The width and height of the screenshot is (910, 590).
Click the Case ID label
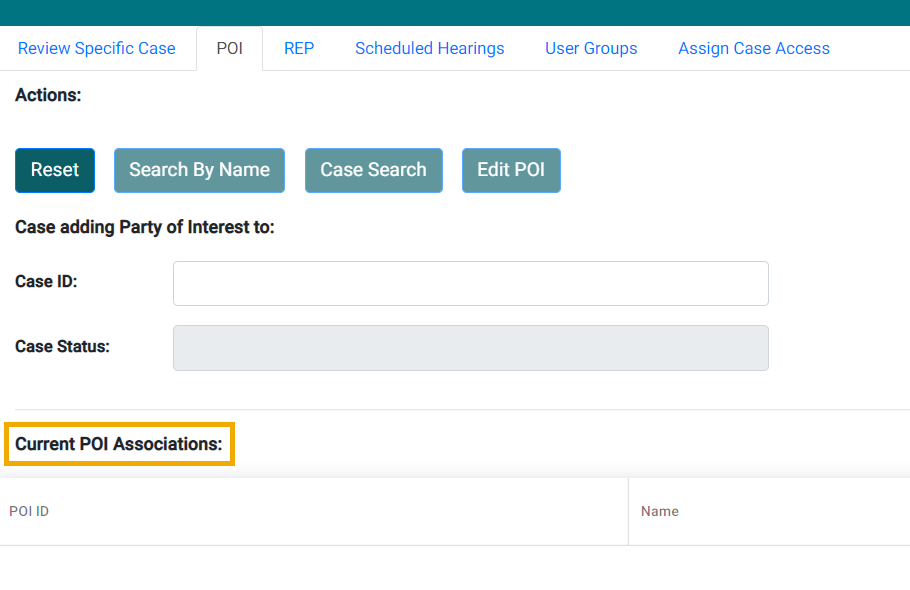click(x=46, y=282)
